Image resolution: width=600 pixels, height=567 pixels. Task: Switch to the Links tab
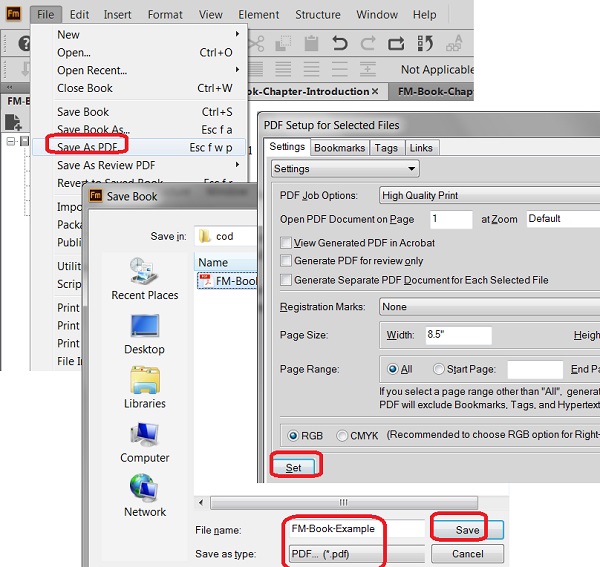click(x=421, y=148)
